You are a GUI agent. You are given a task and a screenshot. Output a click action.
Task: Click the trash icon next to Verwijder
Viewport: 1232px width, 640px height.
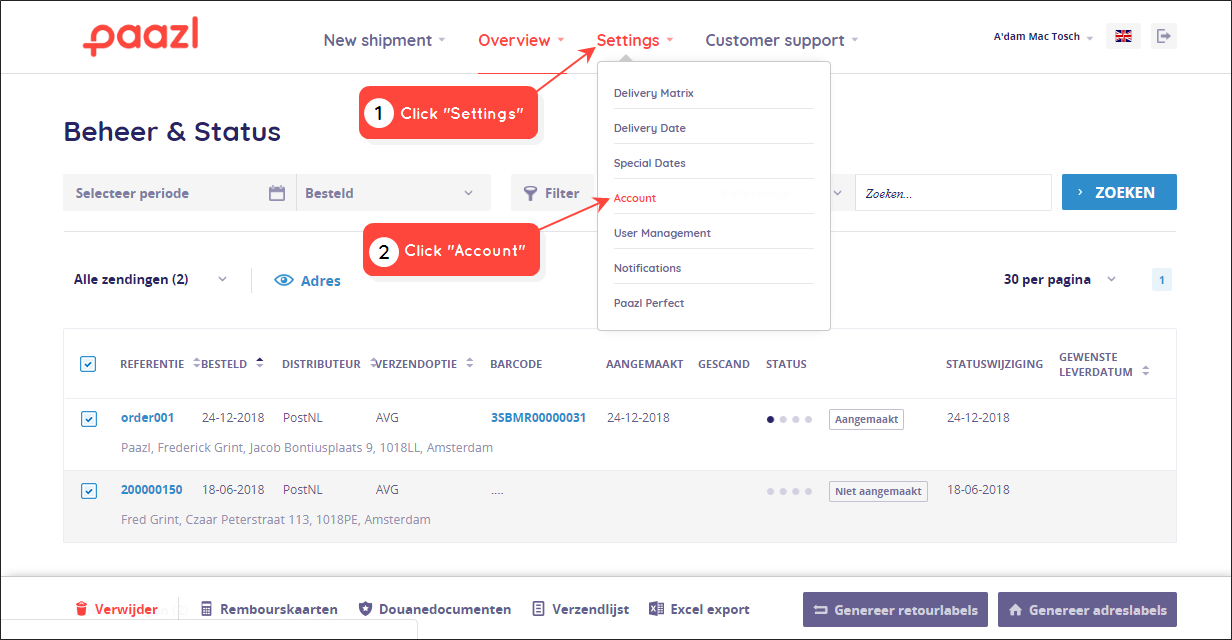click(x=82, y=609)
